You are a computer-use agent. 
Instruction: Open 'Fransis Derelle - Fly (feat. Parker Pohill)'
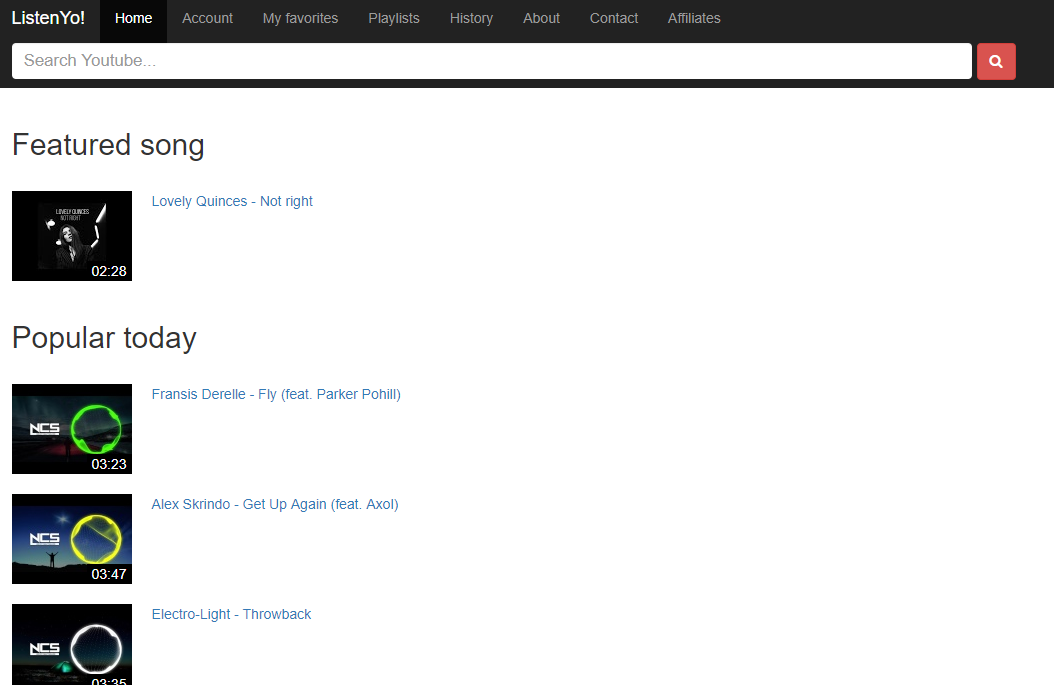pyautogui.click(x=276, y=394)
